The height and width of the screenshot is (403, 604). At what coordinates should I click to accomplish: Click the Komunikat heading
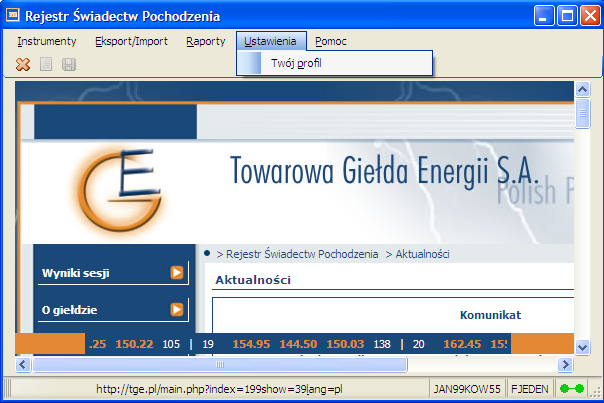point(490,315)
